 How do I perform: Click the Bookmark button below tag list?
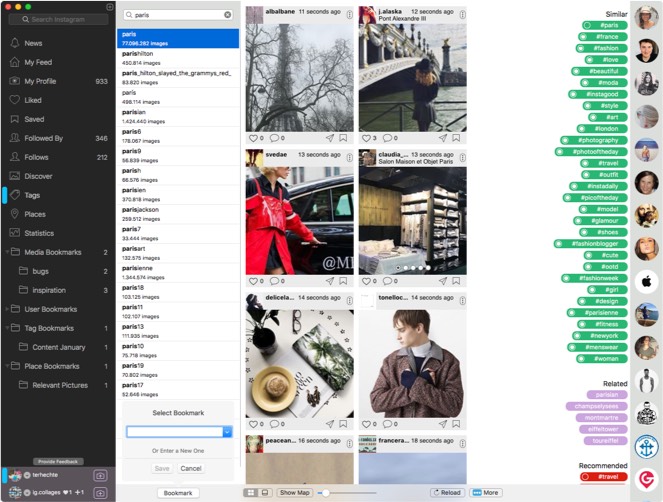click(x=178, y=493)
